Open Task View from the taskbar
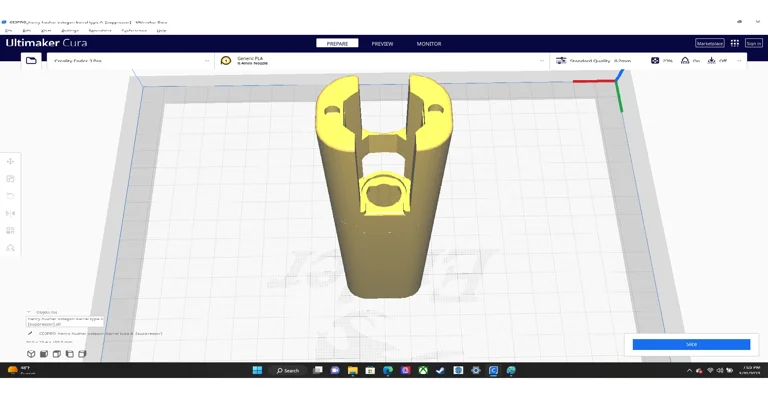Screen dimensions: 768x396 317,370
